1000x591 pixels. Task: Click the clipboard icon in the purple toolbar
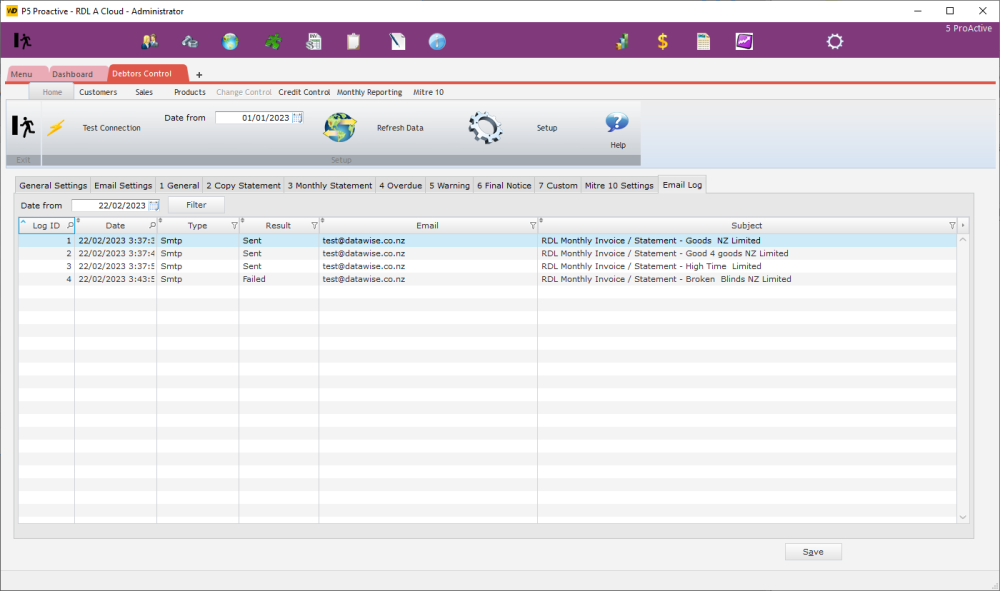[x=353, y=42]
